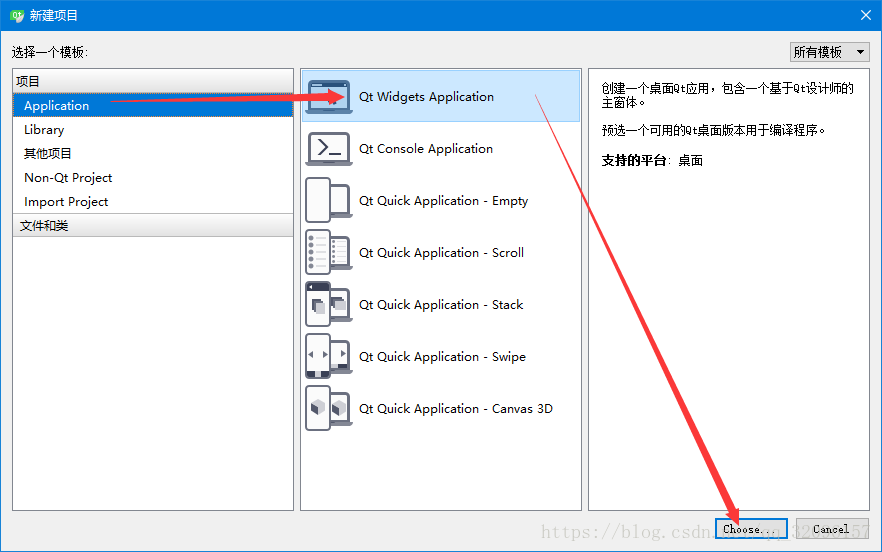Pick Qt Quick Application - Canvas 3D label

(456, 409)
